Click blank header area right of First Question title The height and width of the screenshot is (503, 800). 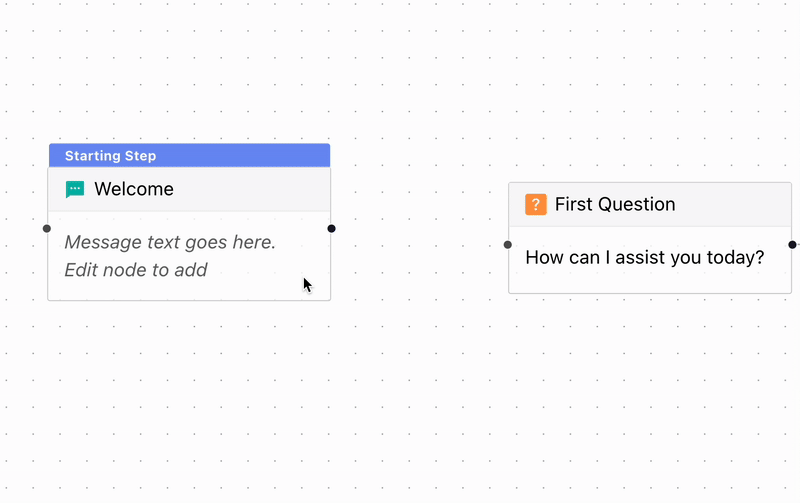tap(732, 205)
